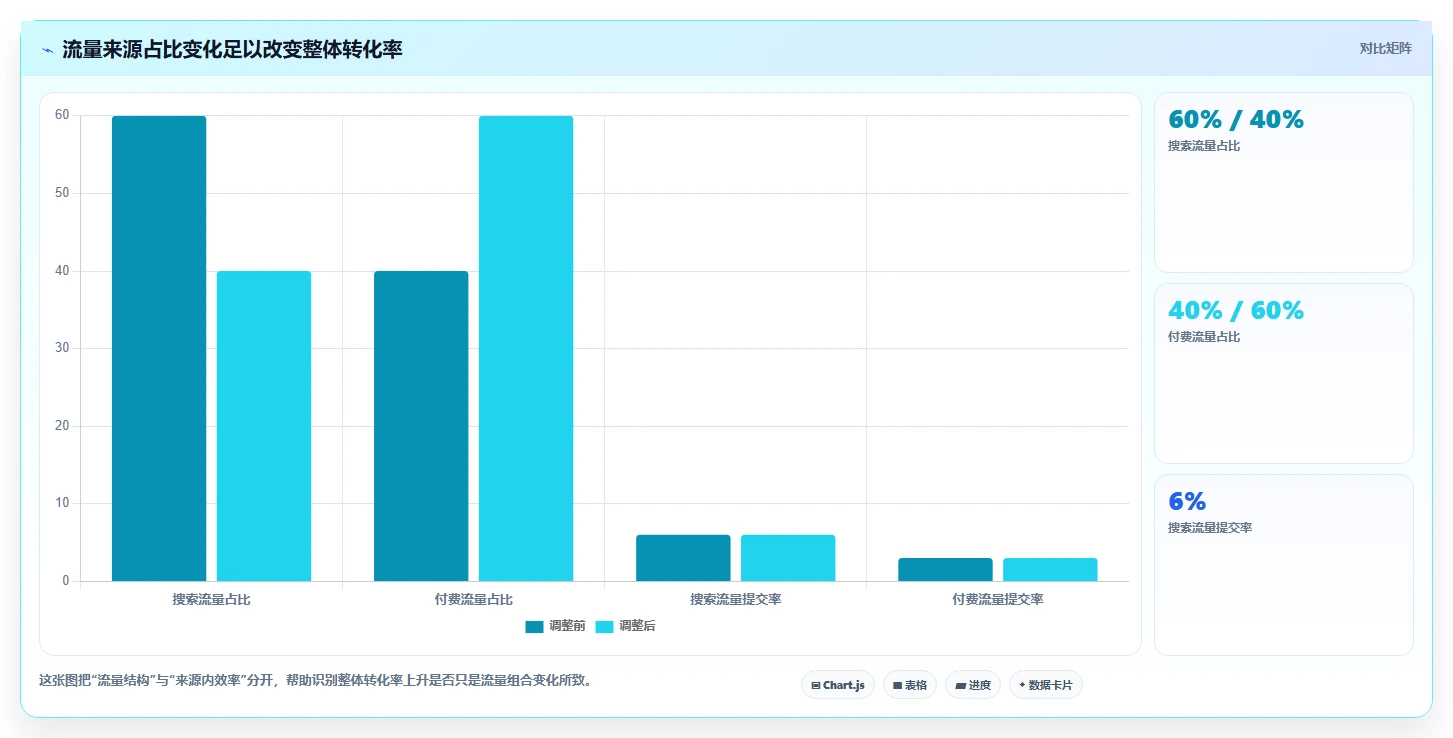Click the 调整前 bar for 搜索流量占比
The height and width of the screenshot is (738, 1453).
pos(159,348)
